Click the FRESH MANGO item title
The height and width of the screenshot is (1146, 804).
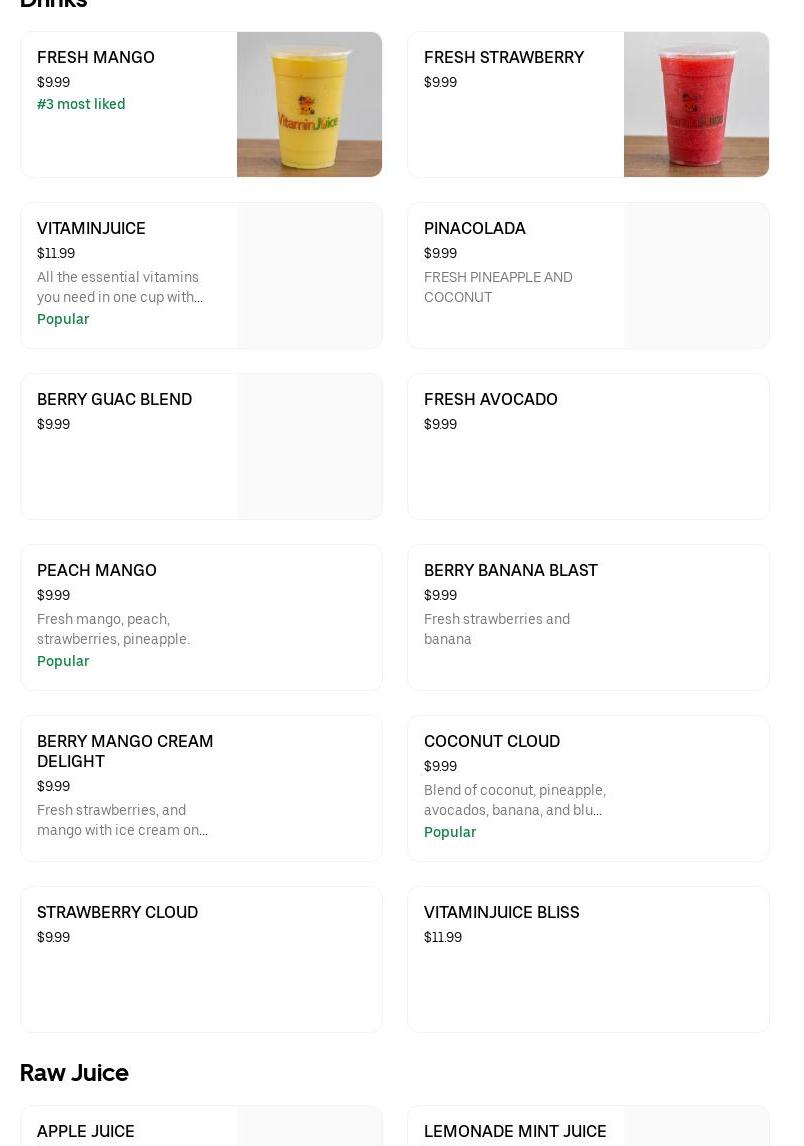[96, 58]
